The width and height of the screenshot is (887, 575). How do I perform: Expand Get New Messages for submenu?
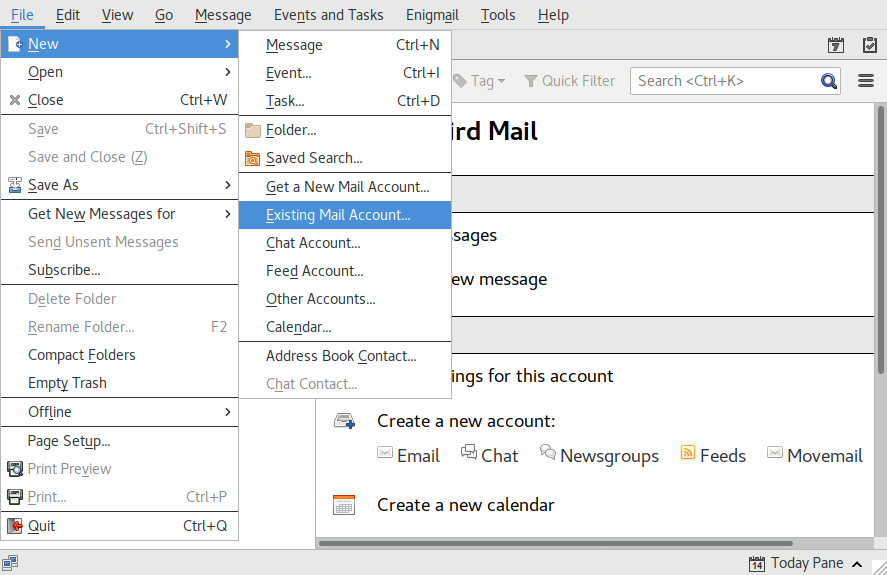[120, 214]
